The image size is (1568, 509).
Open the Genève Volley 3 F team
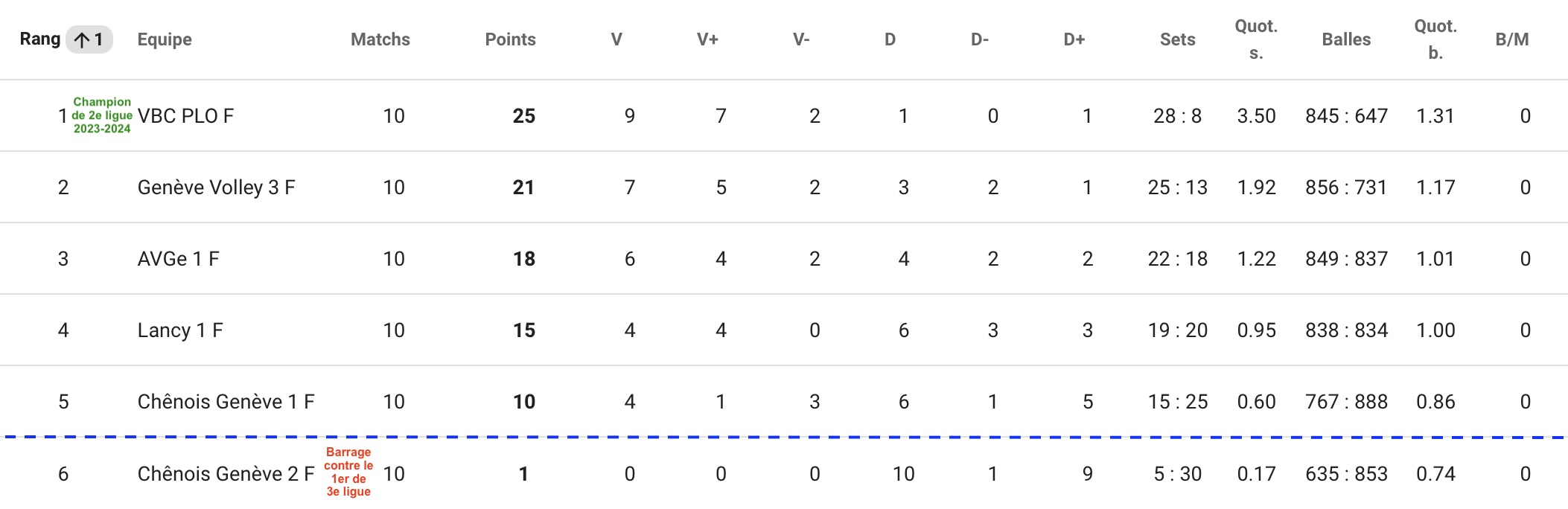coord(217,188)
